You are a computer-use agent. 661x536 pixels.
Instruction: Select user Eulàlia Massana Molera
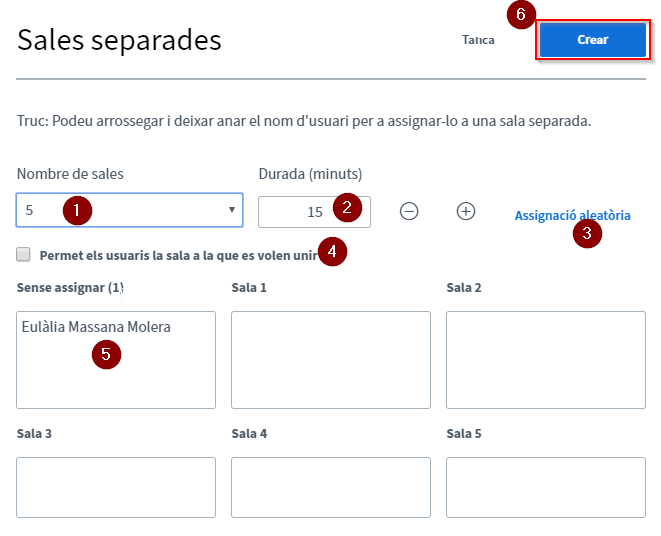point(96,327)
